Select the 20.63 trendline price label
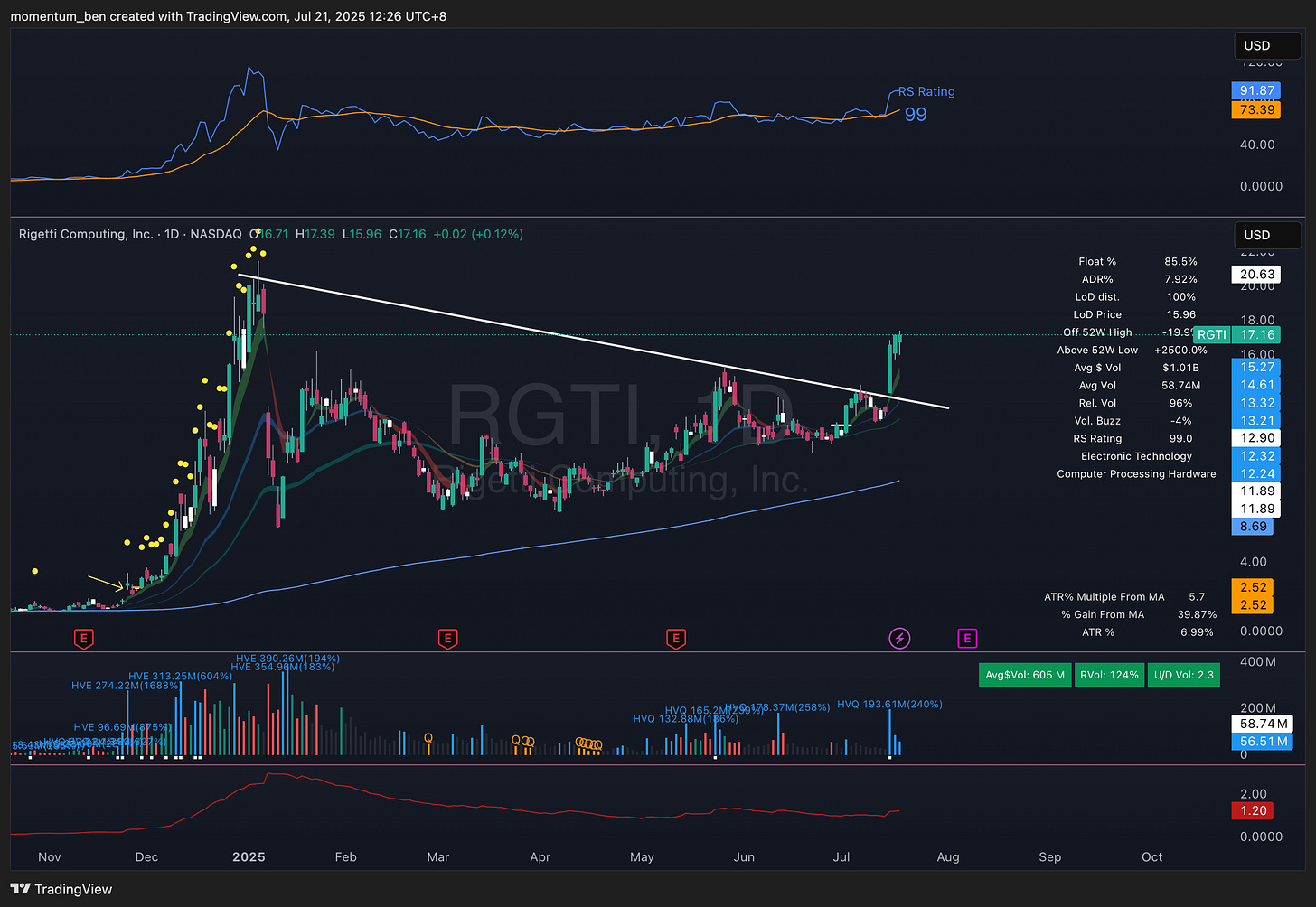1316x907 pixels. click(1257, 274)
